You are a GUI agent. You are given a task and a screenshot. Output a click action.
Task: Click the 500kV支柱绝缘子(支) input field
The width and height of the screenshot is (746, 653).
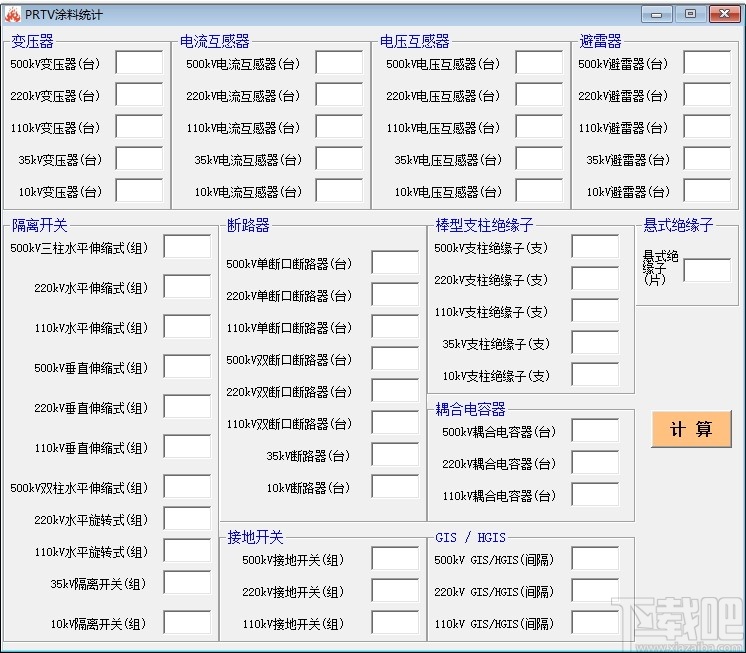(595, 246)
